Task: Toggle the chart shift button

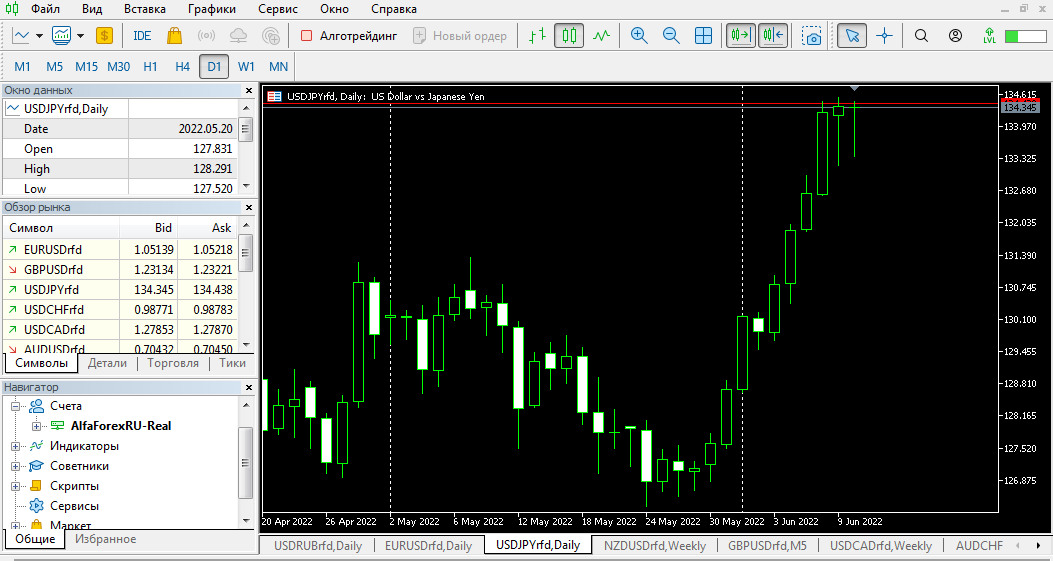Action: [773, 36]
